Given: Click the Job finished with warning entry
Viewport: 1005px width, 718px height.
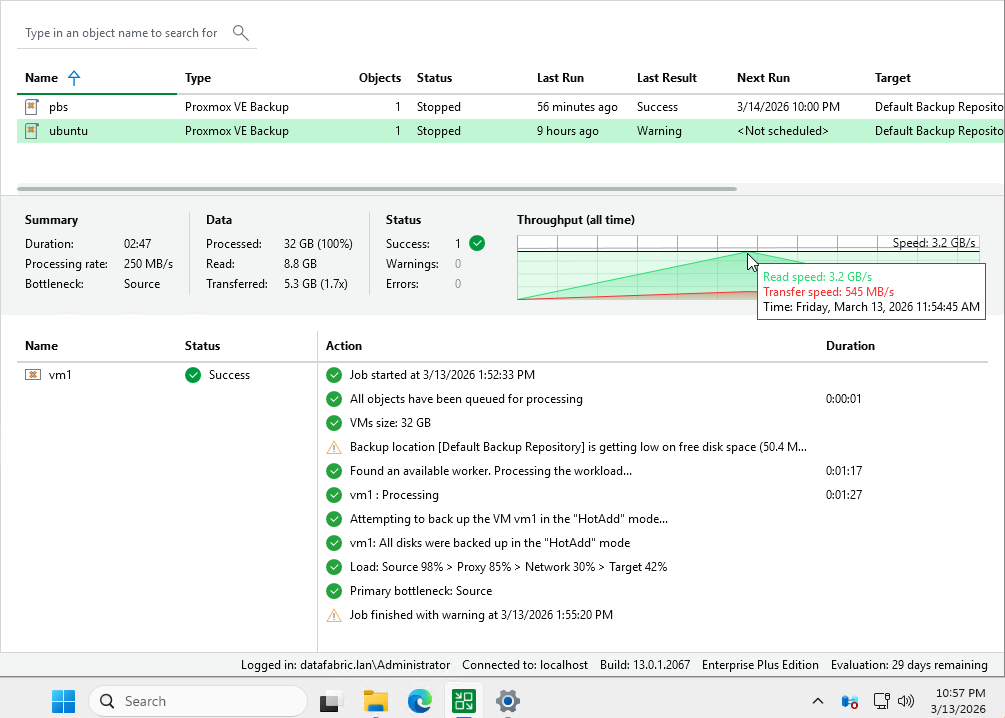Looking at the screenshot, I should pos(481,615).
